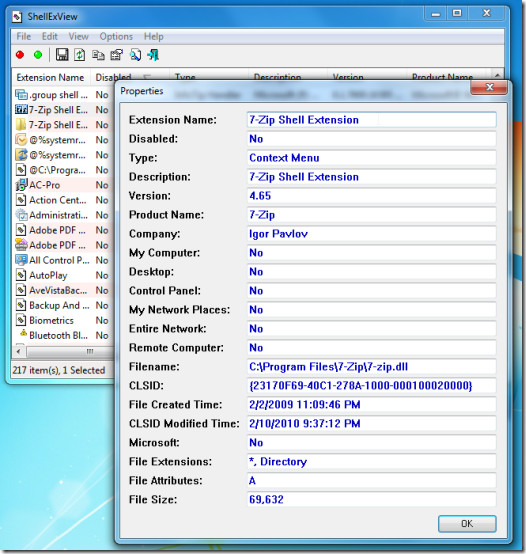
Task: Click the vertical scrollbar up arrow
Action: click(497, 75)
